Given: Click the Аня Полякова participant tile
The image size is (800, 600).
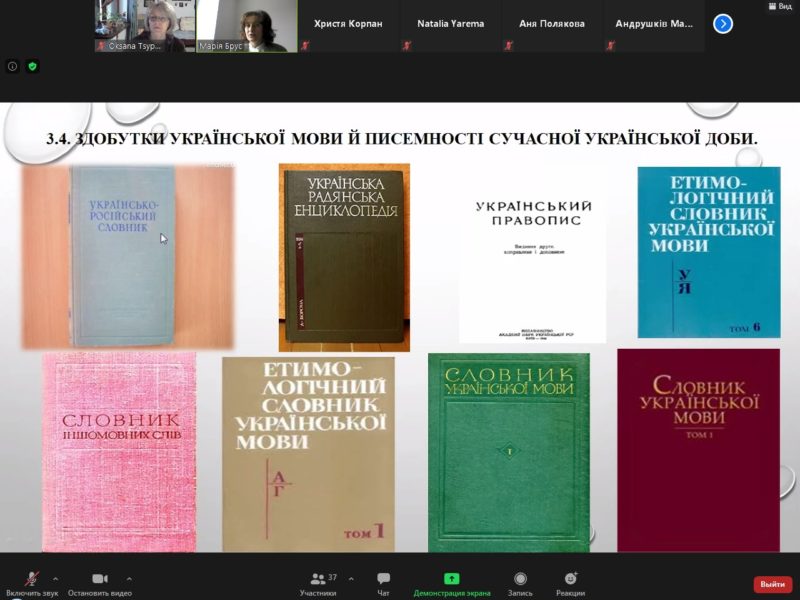Looking at the screenshot, I should 552,25.
